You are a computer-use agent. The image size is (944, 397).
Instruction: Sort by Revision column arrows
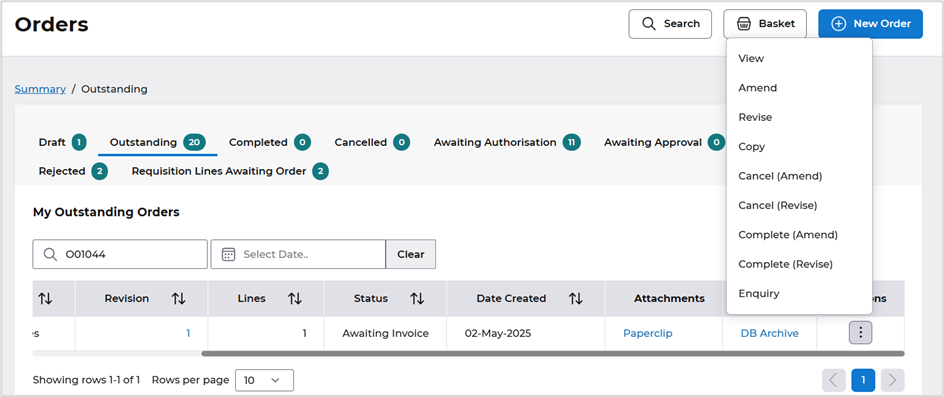(x=178, y=299)
